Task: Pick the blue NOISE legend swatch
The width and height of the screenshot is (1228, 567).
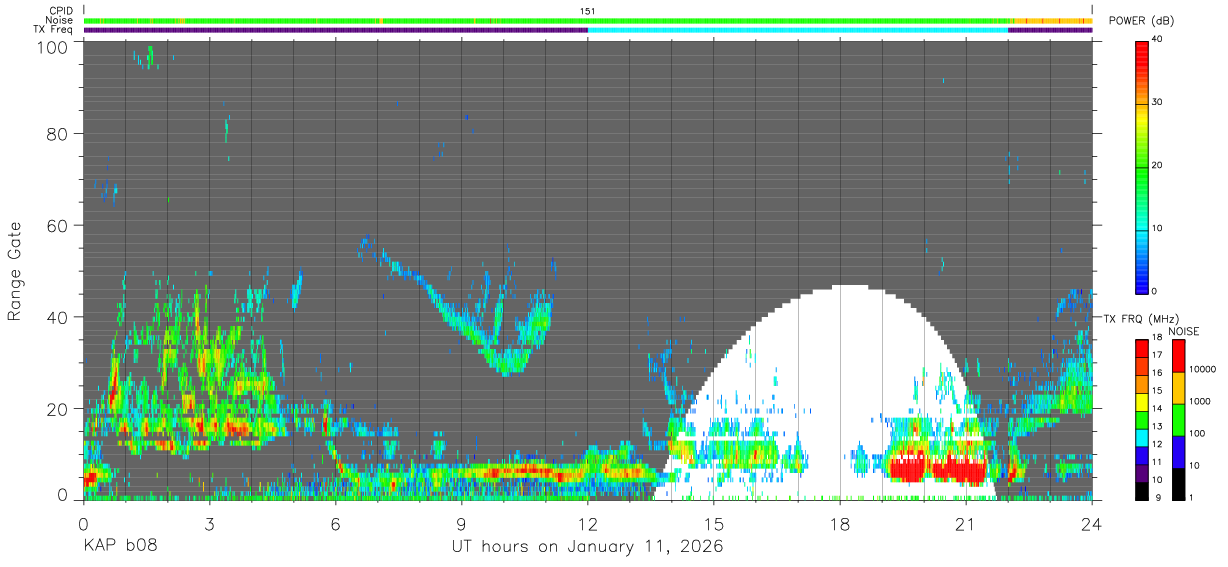Action: pyautogui.click(x=1179, y=452)
